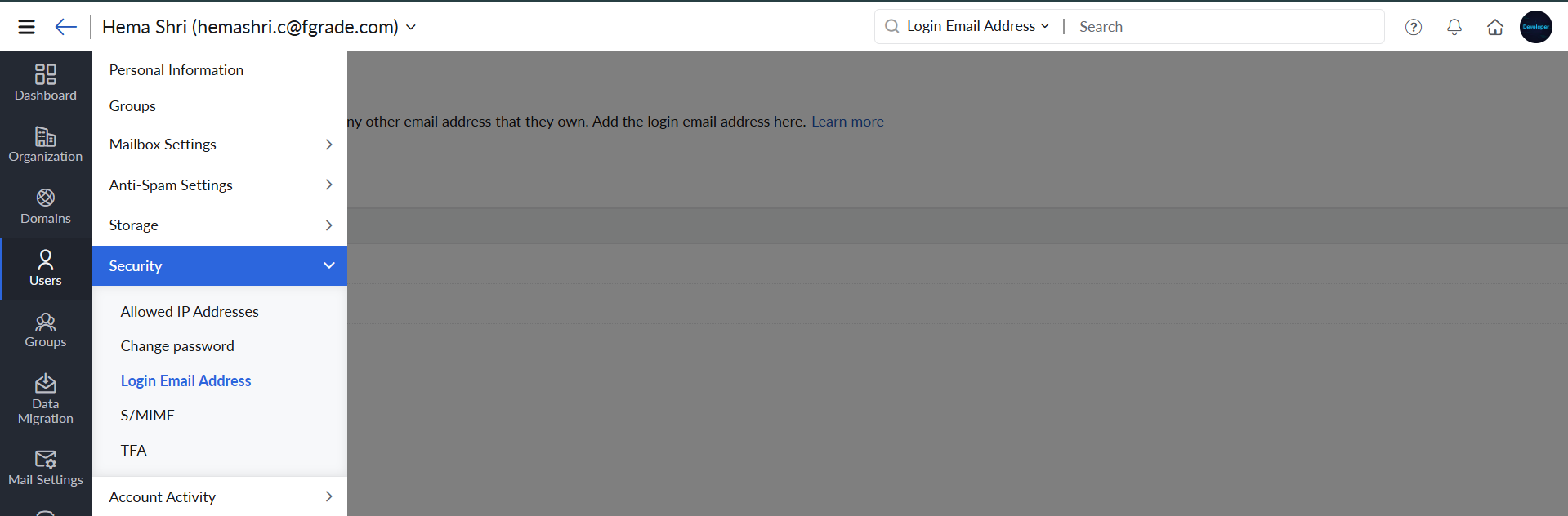Screen dimensions: 1568x516
Task: Open Domains from the sidebar
Action: click(46, 207)
